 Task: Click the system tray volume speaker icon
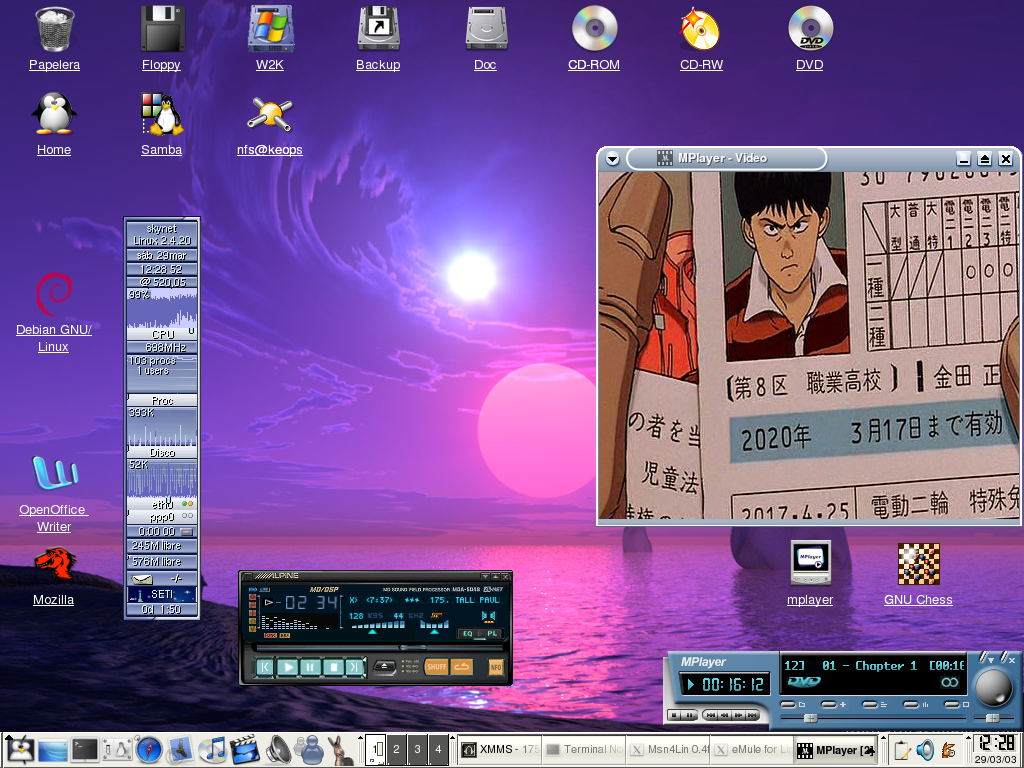tap(925, 750)
